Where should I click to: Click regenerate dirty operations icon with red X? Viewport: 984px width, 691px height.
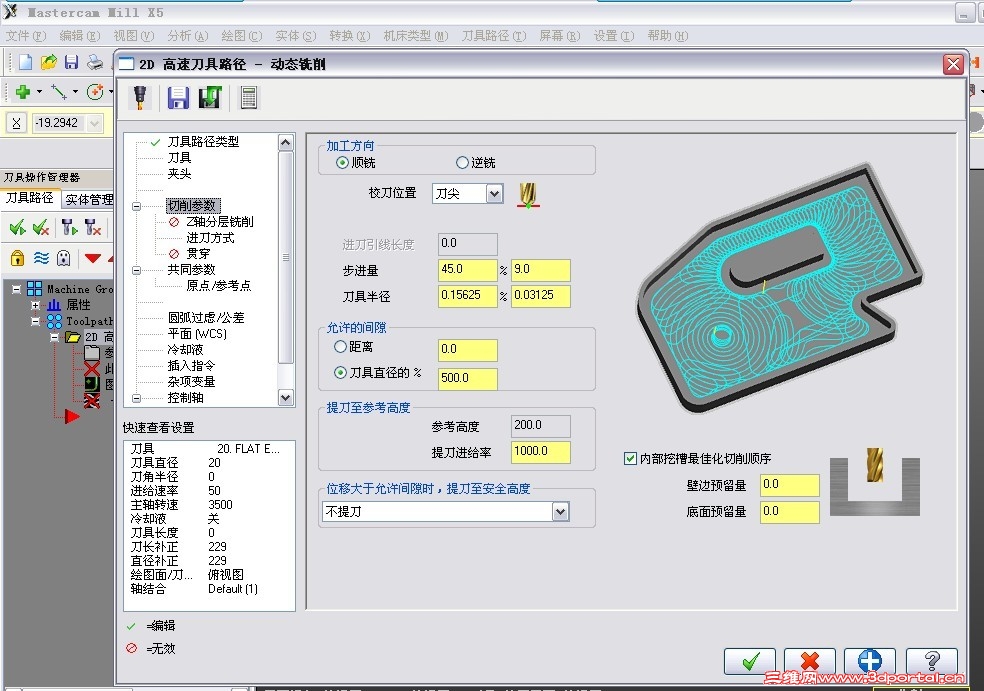[x=93, y=227]
